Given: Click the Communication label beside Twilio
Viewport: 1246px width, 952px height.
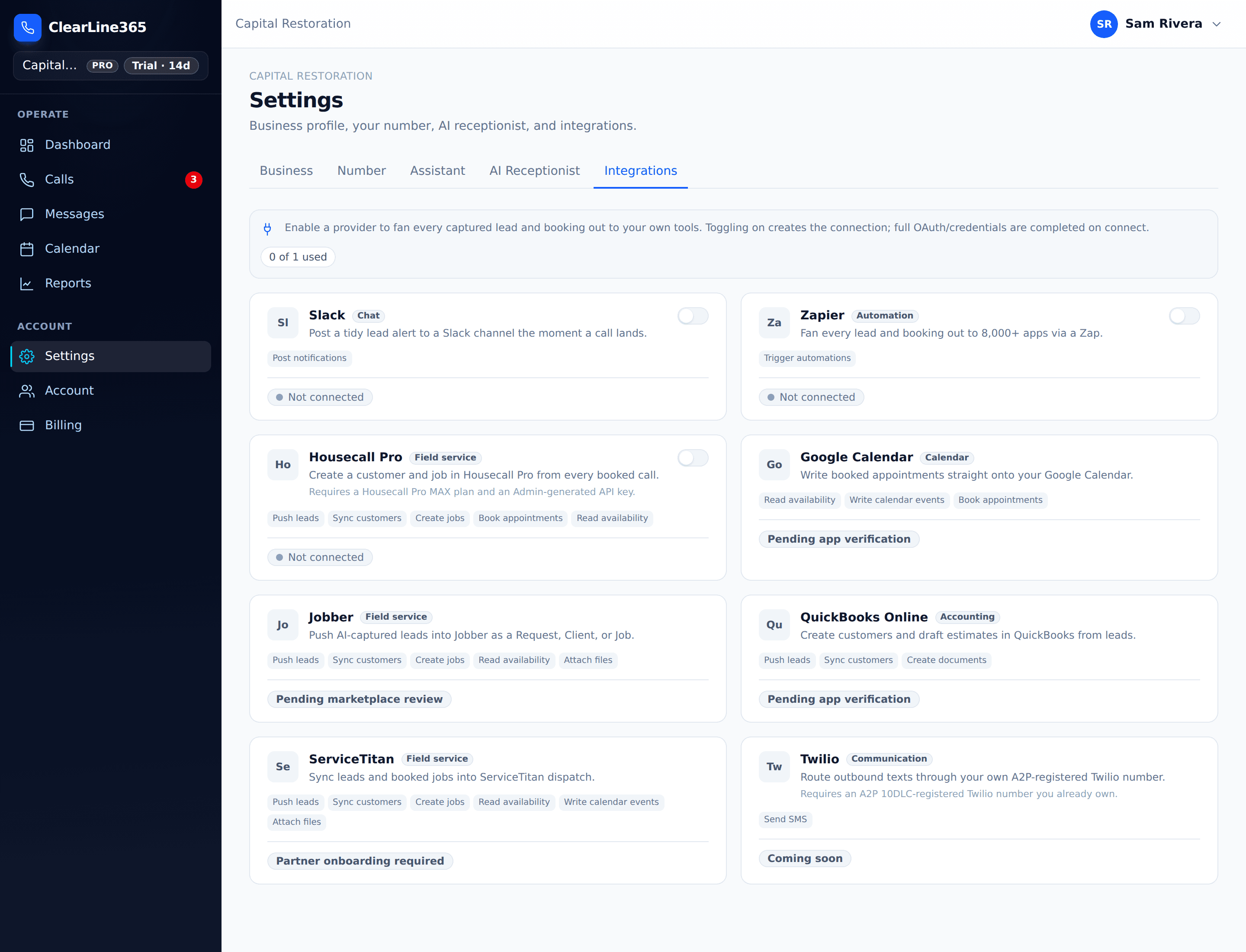Looking at the screenshot, I should (x=889, y=759).
